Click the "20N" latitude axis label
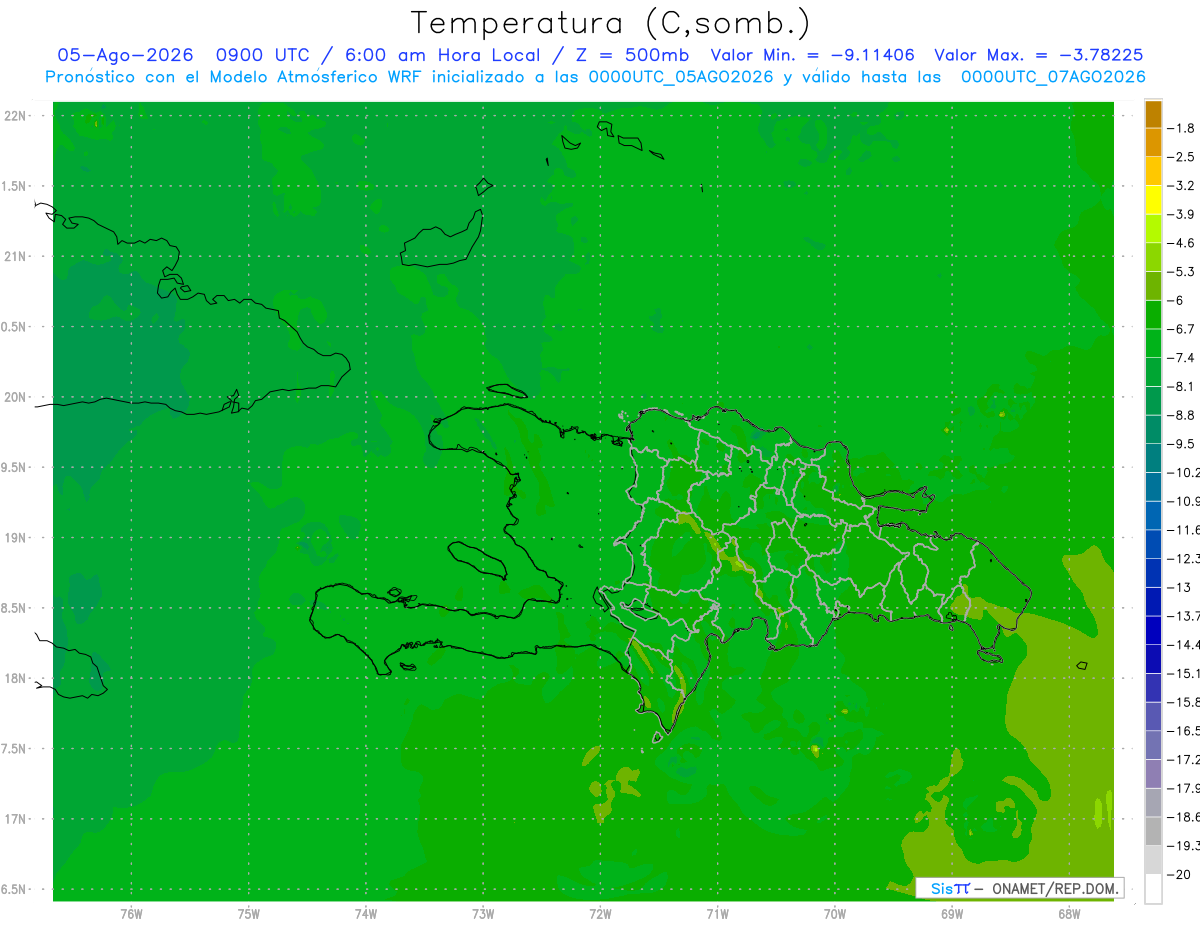 tap(17, 397)
